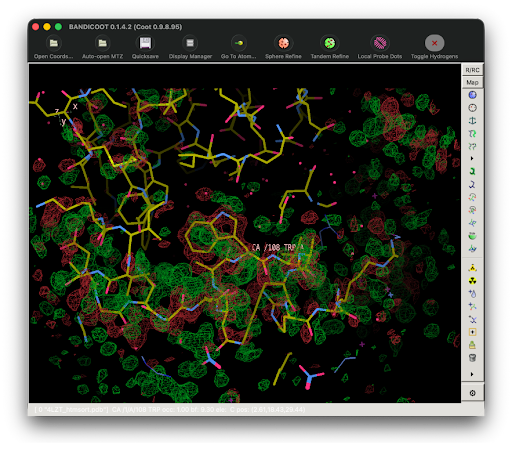Show Local Probe Dots
Screen dimensions: 512x452
tap(380, 47)
